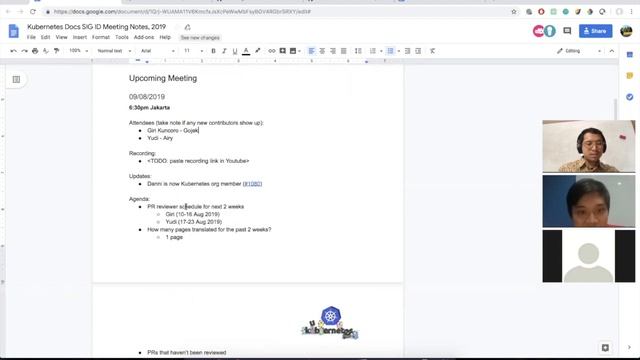Screen dimensions: 640x360
Task: Hide the side panel arrow
Action: click(x=629, y=347)
